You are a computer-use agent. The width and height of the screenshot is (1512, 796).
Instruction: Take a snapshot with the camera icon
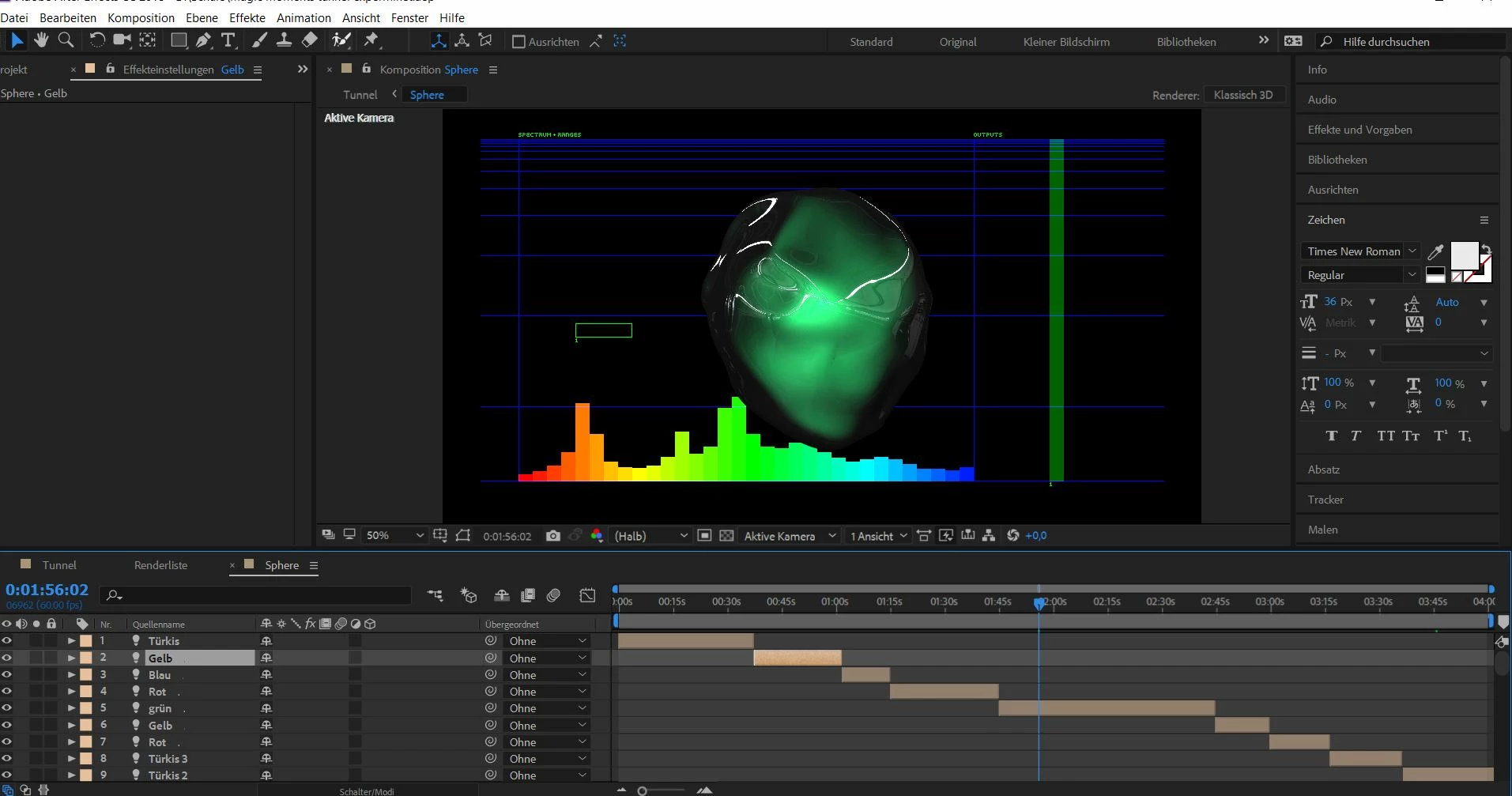point(553,536)
